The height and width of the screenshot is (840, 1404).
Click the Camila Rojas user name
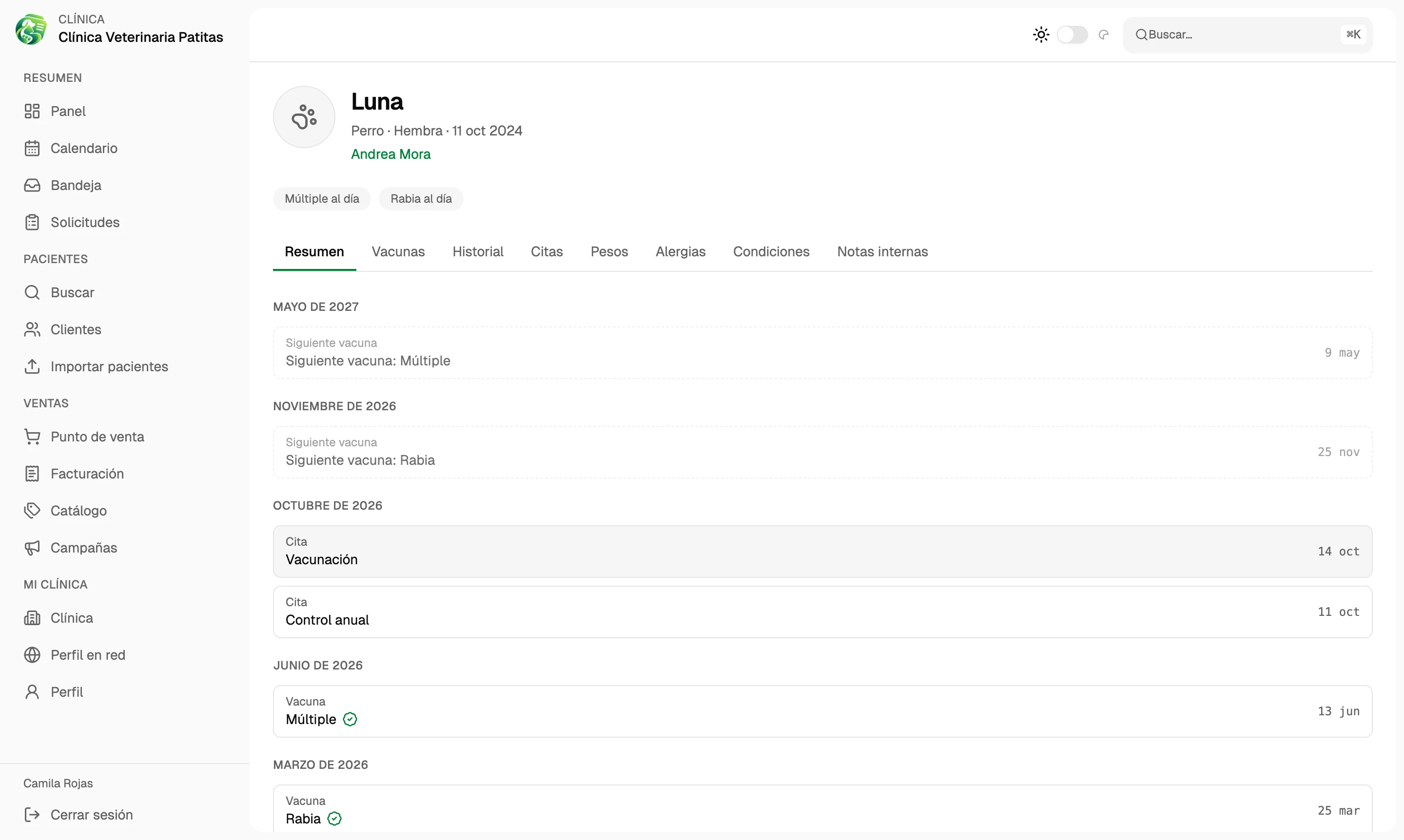58,783
